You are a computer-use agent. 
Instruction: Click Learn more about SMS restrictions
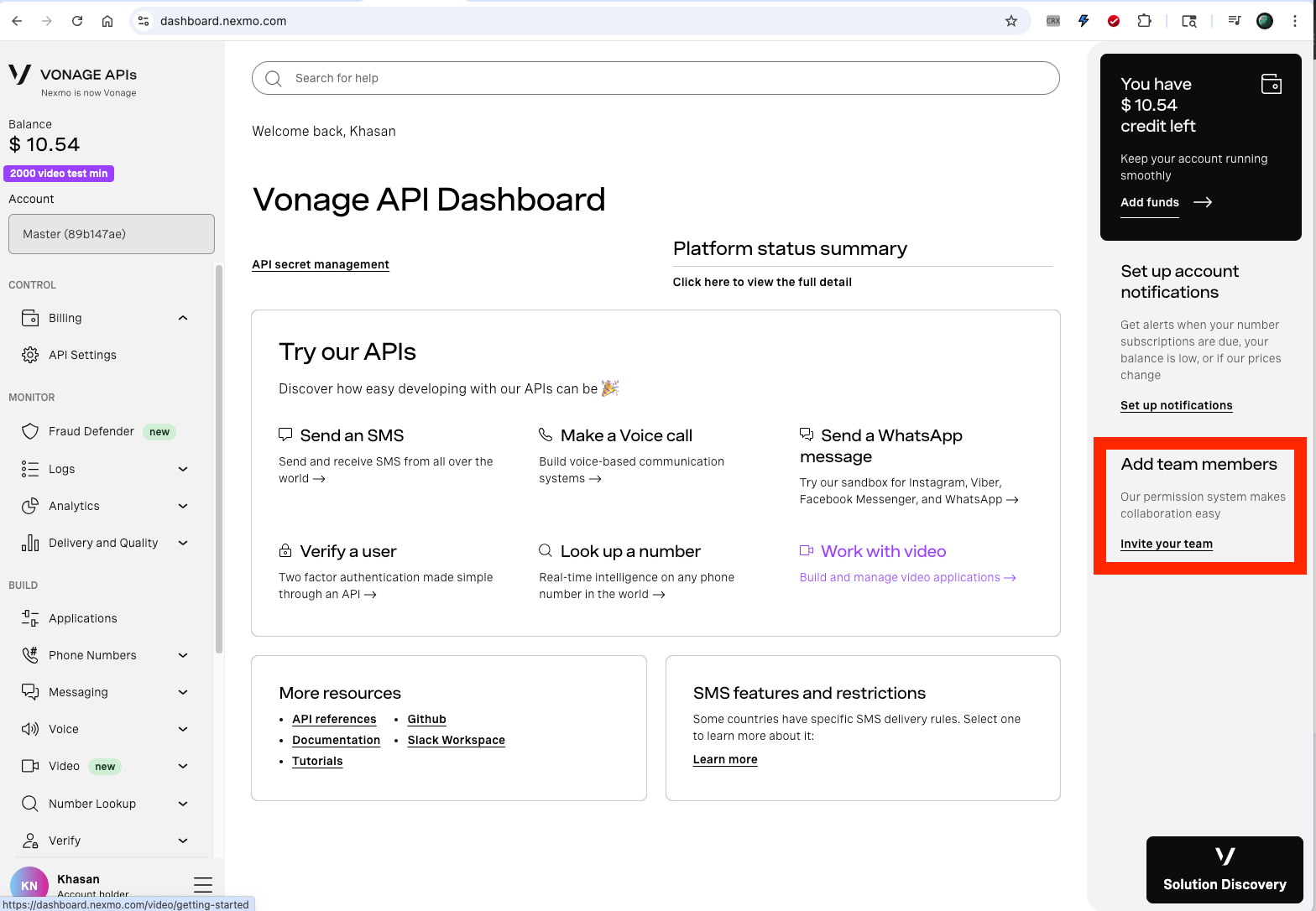coord(725,759)
